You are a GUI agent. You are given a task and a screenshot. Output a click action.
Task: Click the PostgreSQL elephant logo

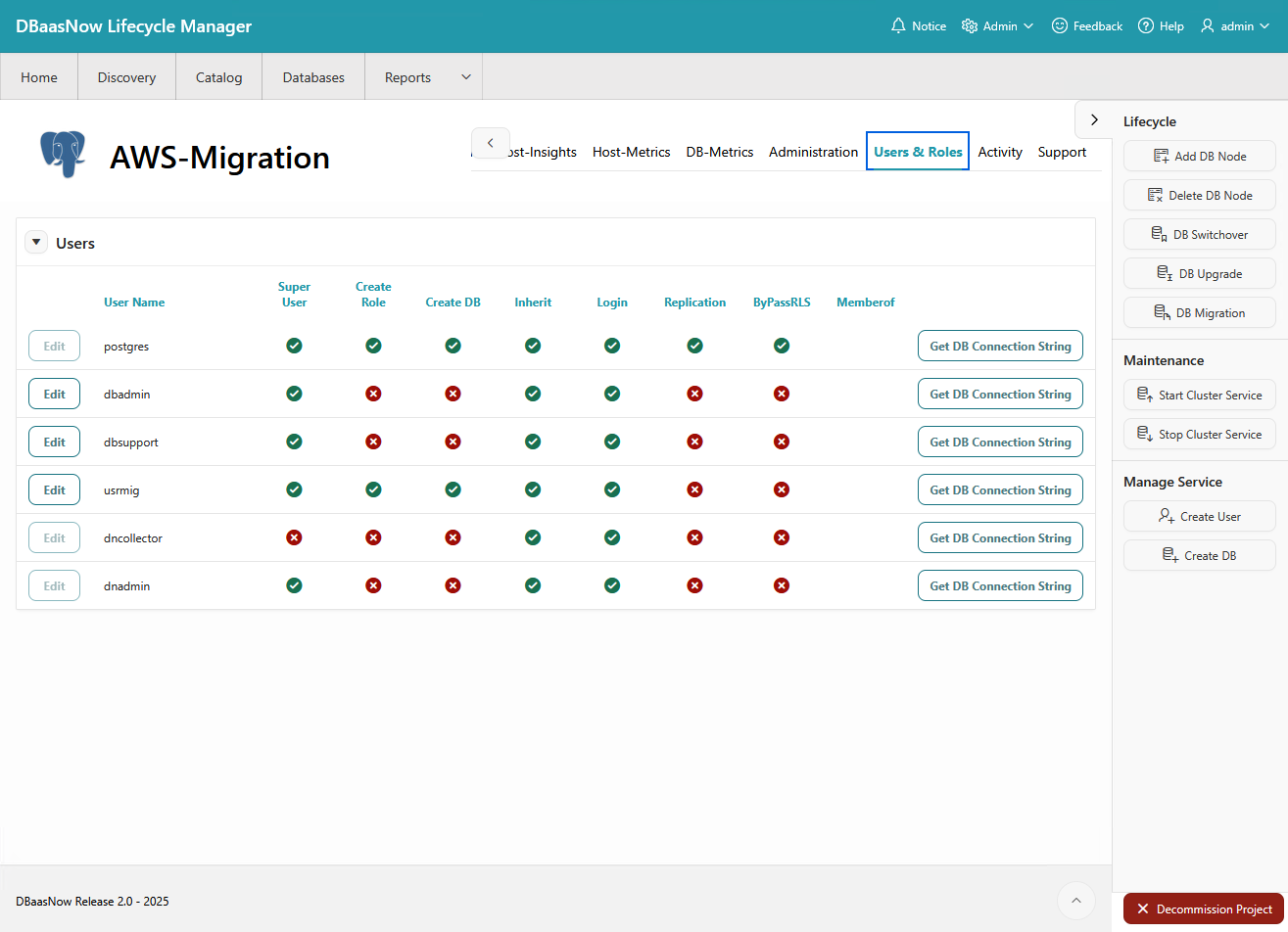pyautogui.click(x=63, y=155)
